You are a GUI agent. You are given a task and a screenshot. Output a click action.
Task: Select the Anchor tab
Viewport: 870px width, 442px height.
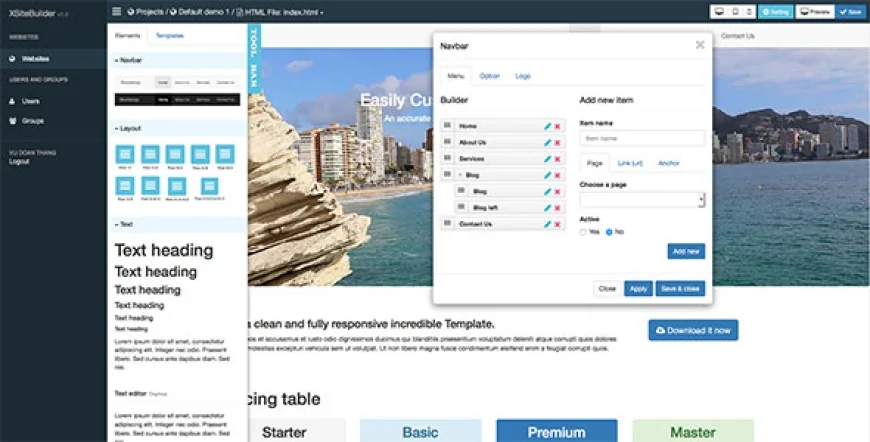(669, 163)
